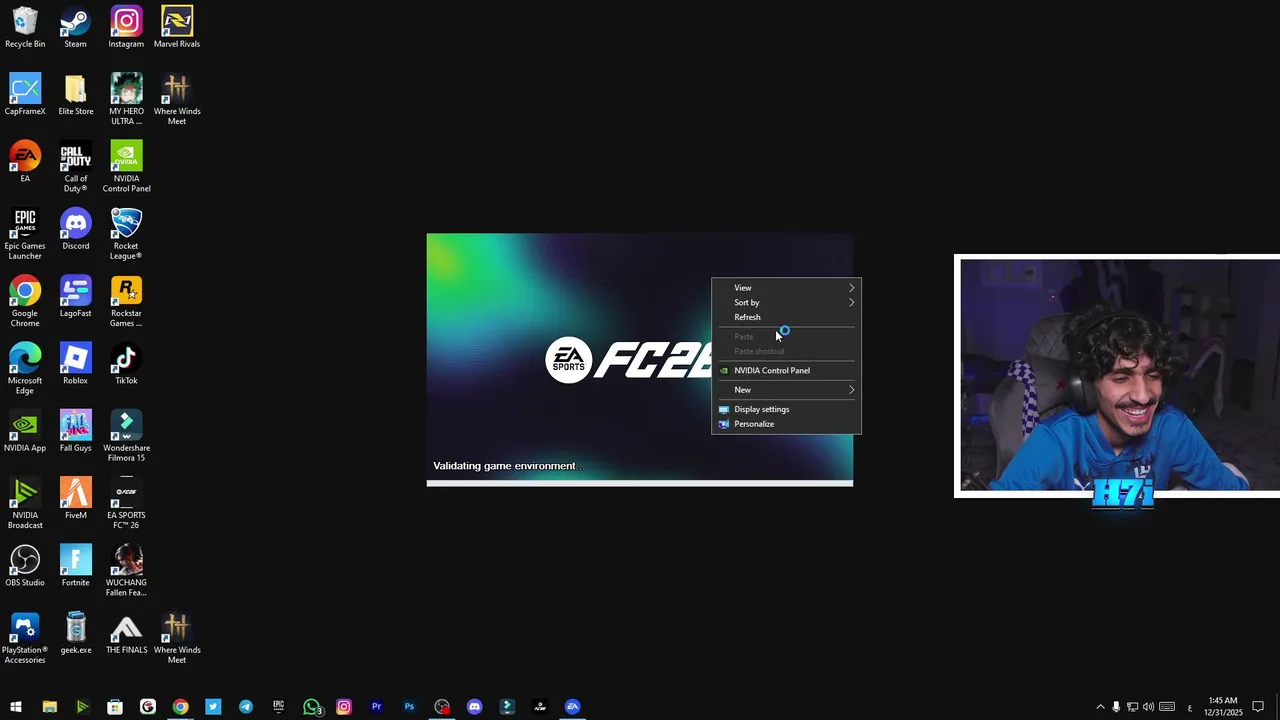Open network settings from the tray
Viewport: 1280px width, 720px height.
pyautogui.click(x=1132, y=707)
